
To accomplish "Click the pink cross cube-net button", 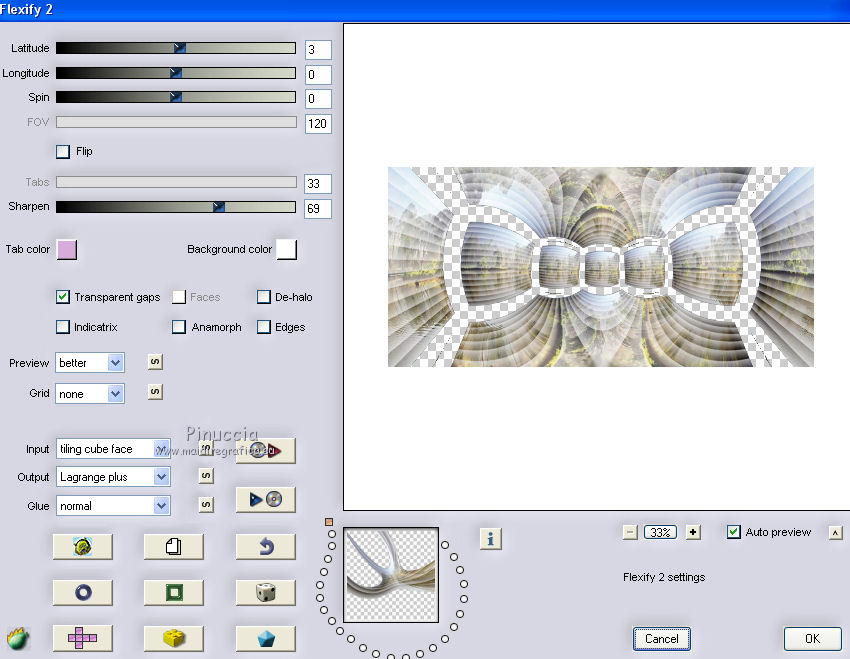I will pyautogui.click(x=82, y=638).
